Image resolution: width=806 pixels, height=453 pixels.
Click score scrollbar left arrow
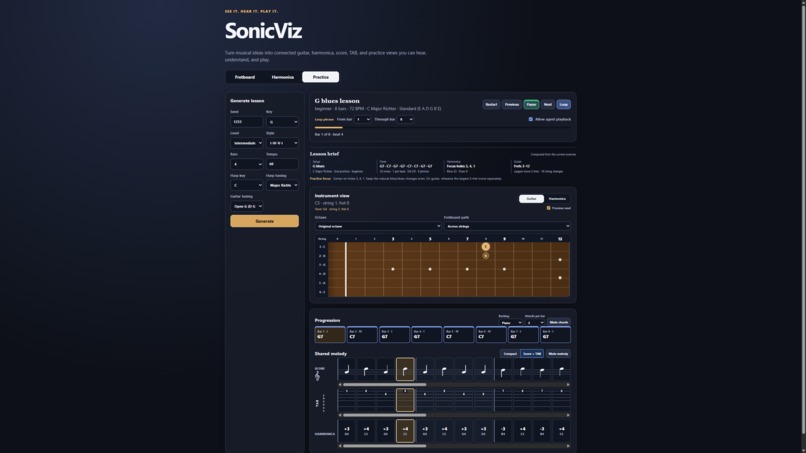point(340,384)
